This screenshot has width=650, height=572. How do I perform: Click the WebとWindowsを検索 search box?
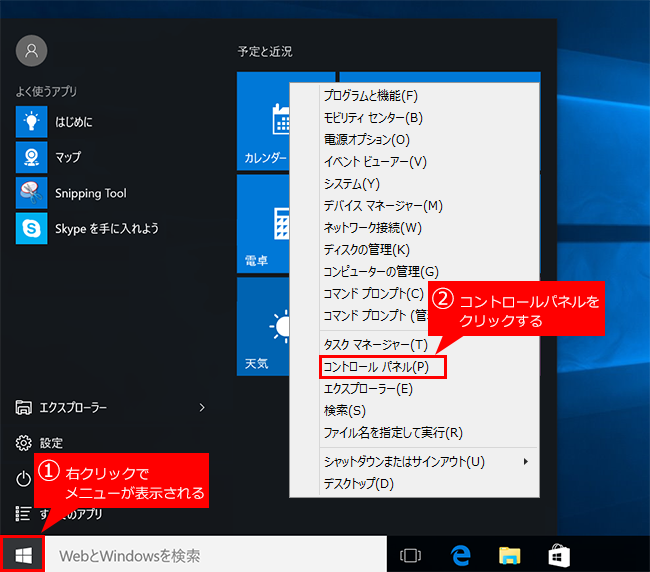pyautogui.click(x=216, y=555)
